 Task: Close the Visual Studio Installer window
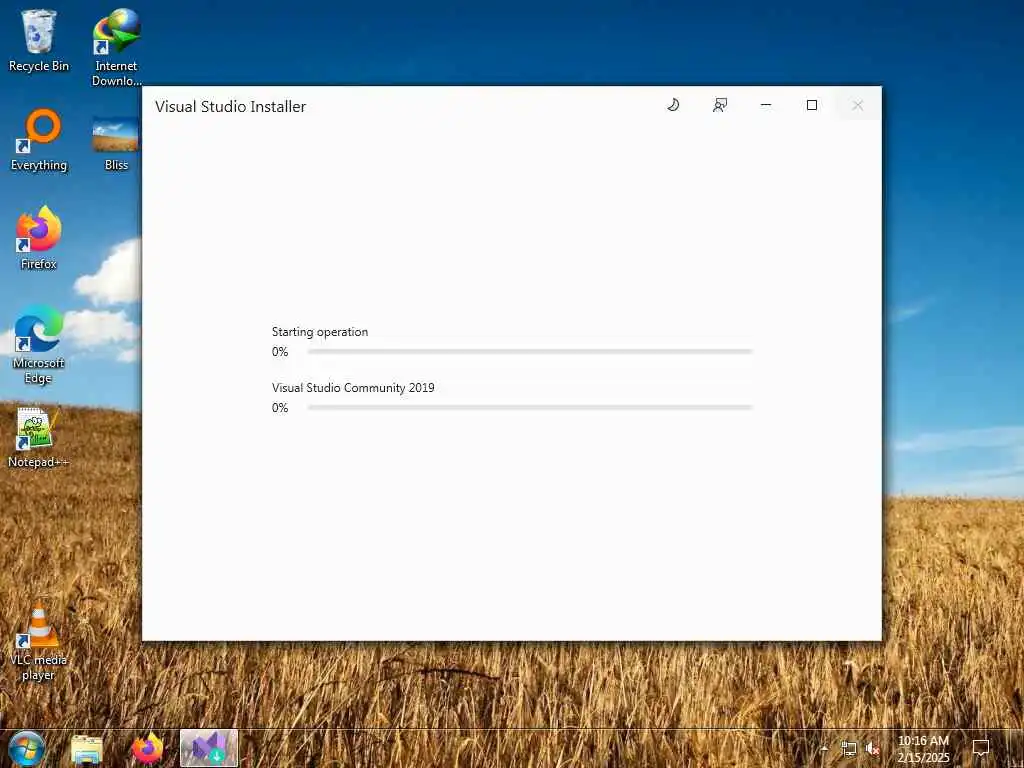[857, 105]
